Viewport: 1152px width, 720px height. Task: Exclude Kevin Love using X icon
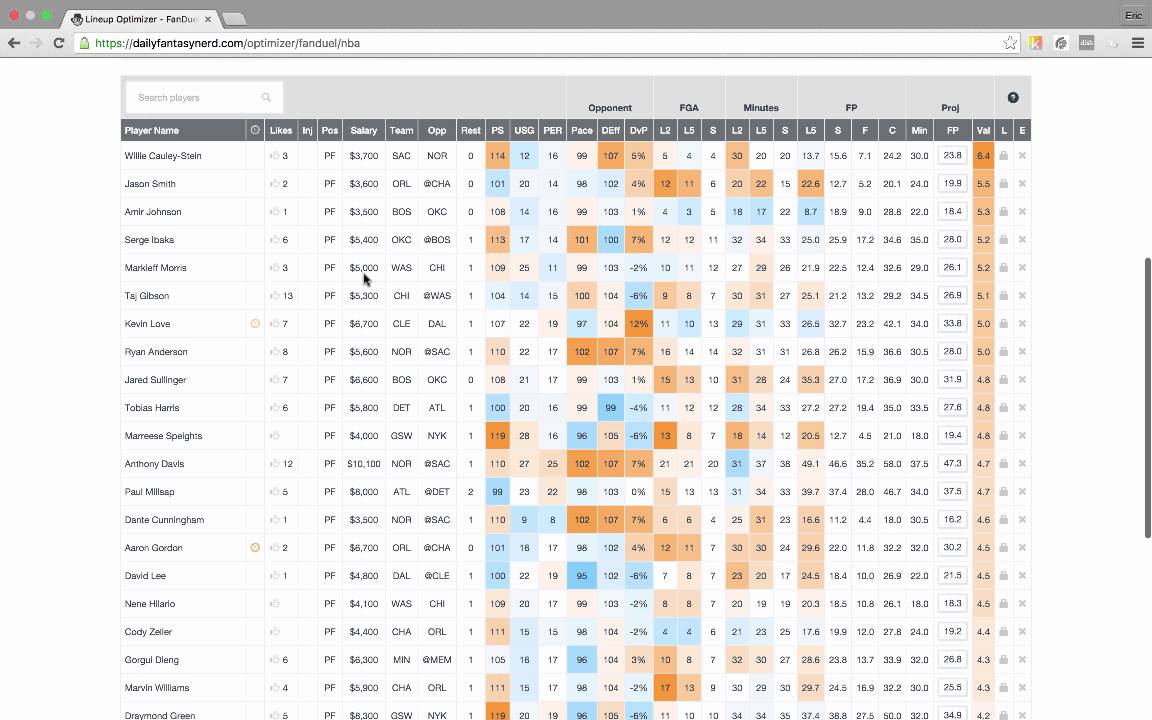(1022, 323)
